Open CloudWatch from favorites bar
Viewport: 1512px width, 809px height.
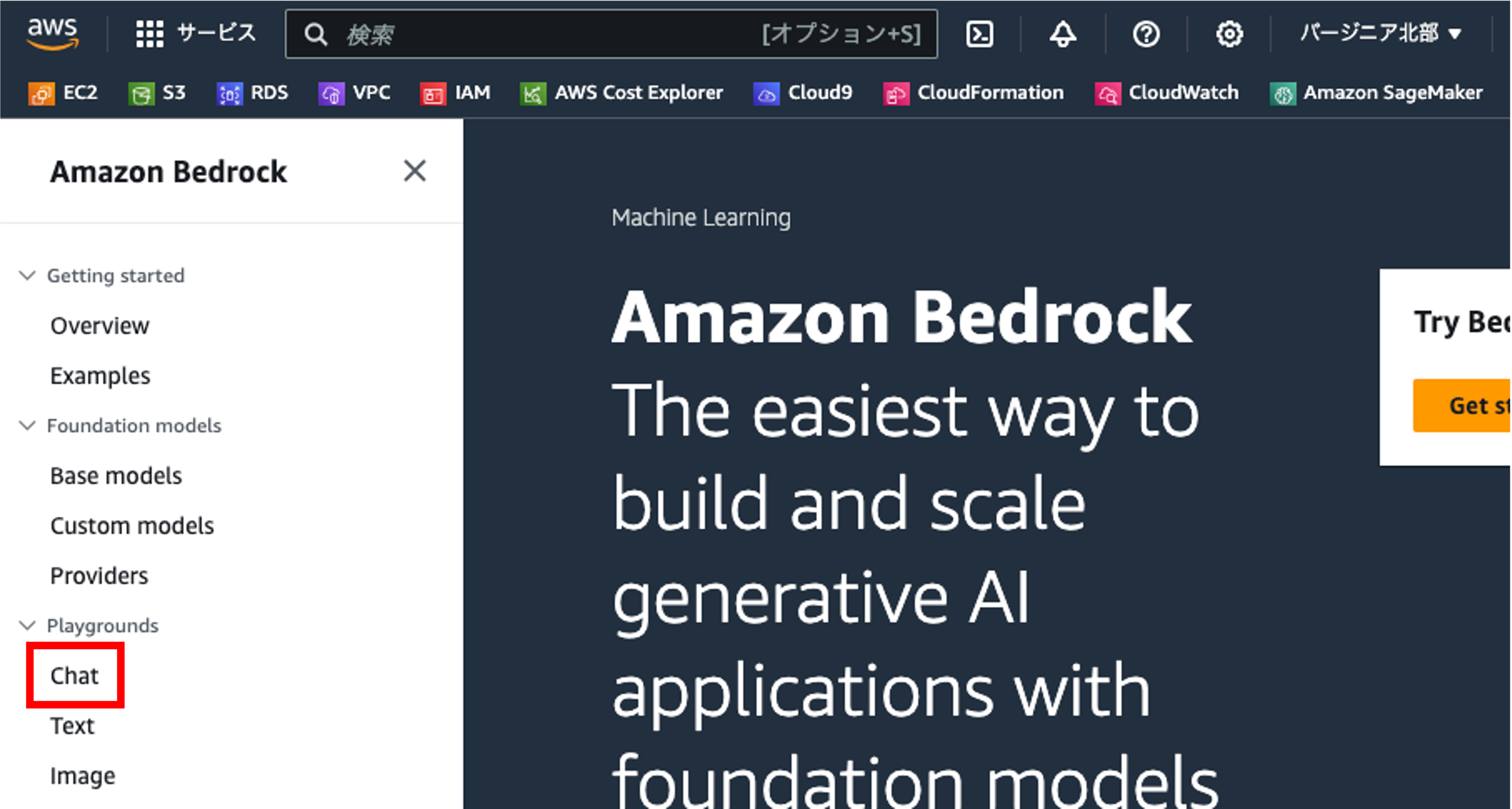coord(1166,93)
